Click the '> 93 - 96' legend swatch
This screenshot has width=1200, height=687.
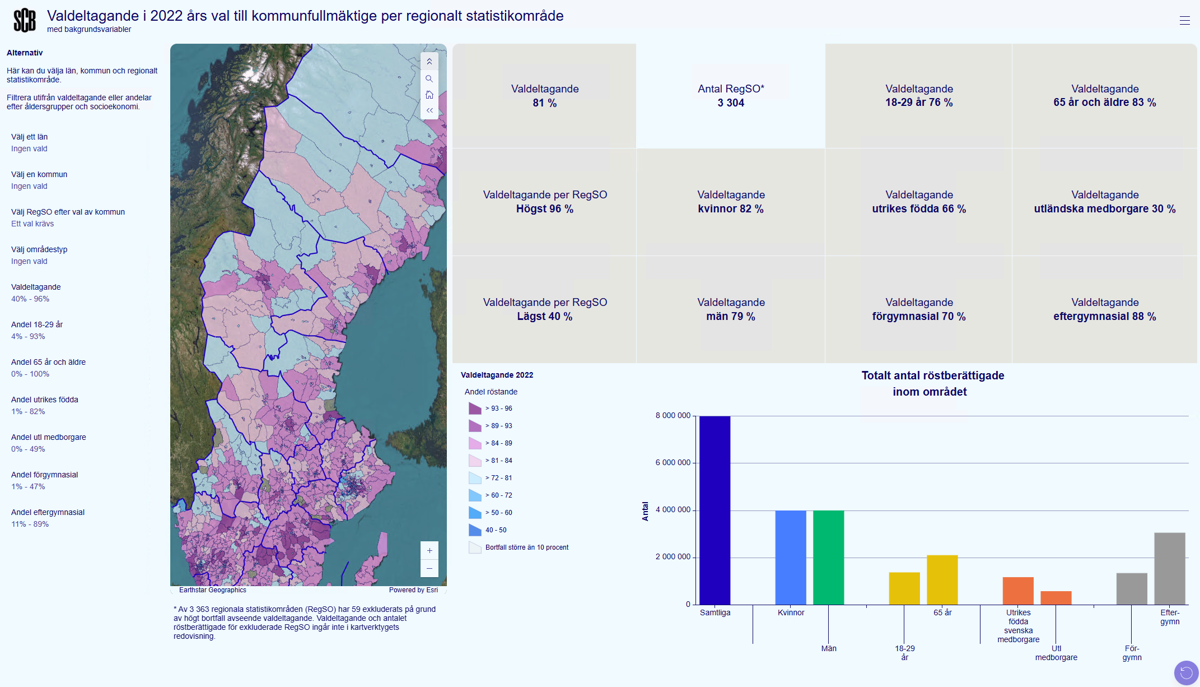coord(475,409)
